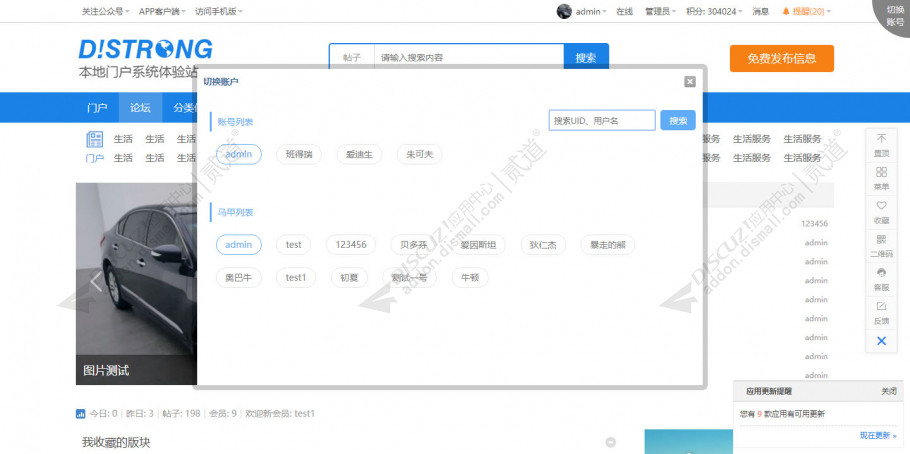Open the 提醒(20) notifications dropdown

806,11
